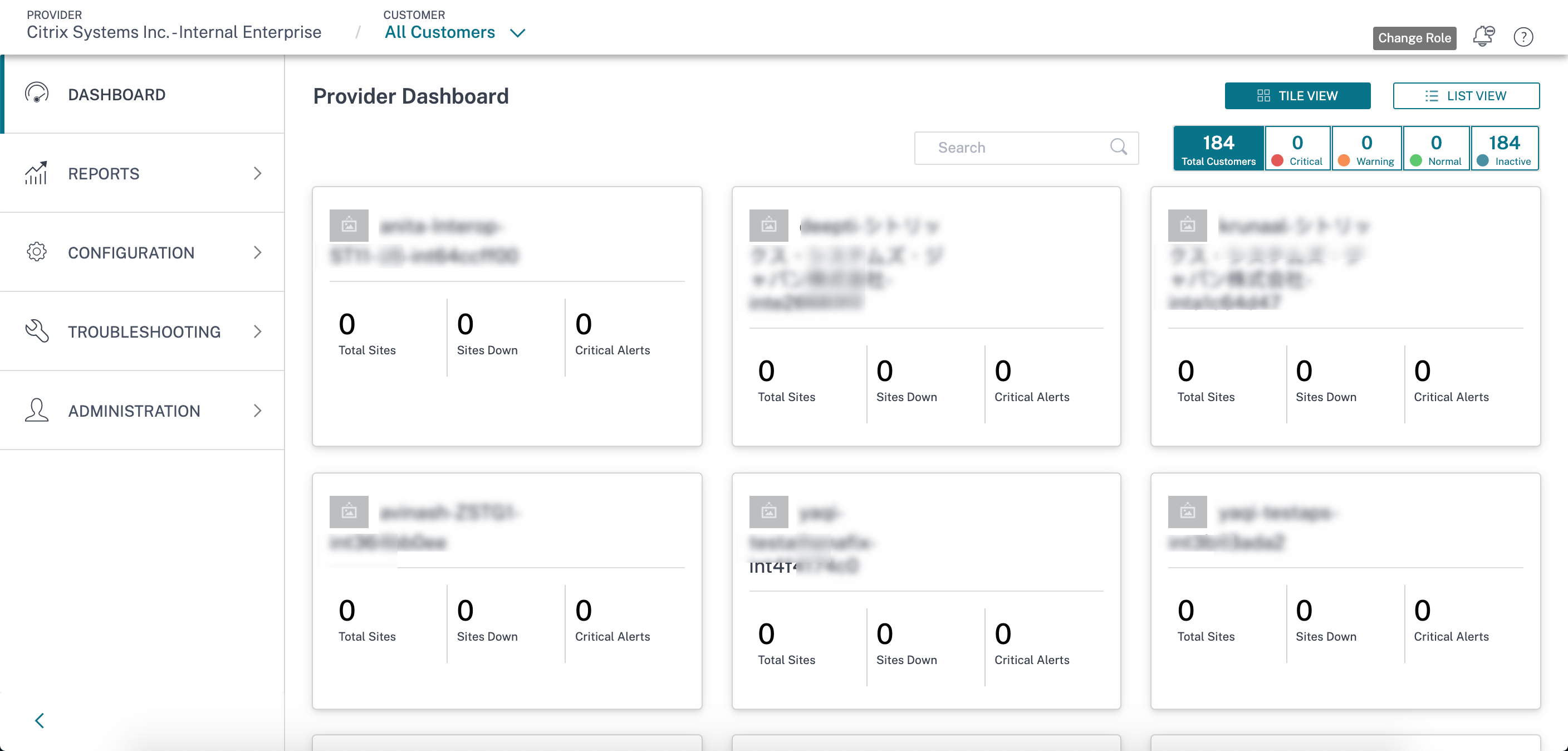Click the Change Role button
This screenshot has height=751, width=1568.
coord(1414,38)
